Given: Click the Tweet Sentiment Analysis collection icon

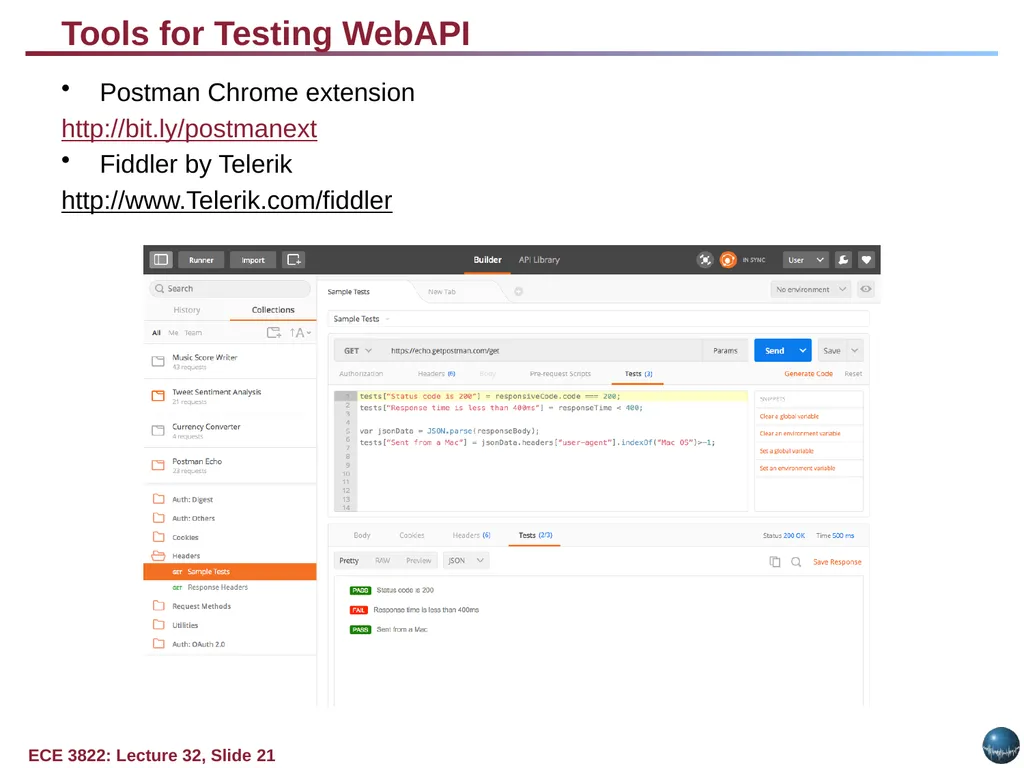Looking at the screenshot, I should tap(158, 396).
